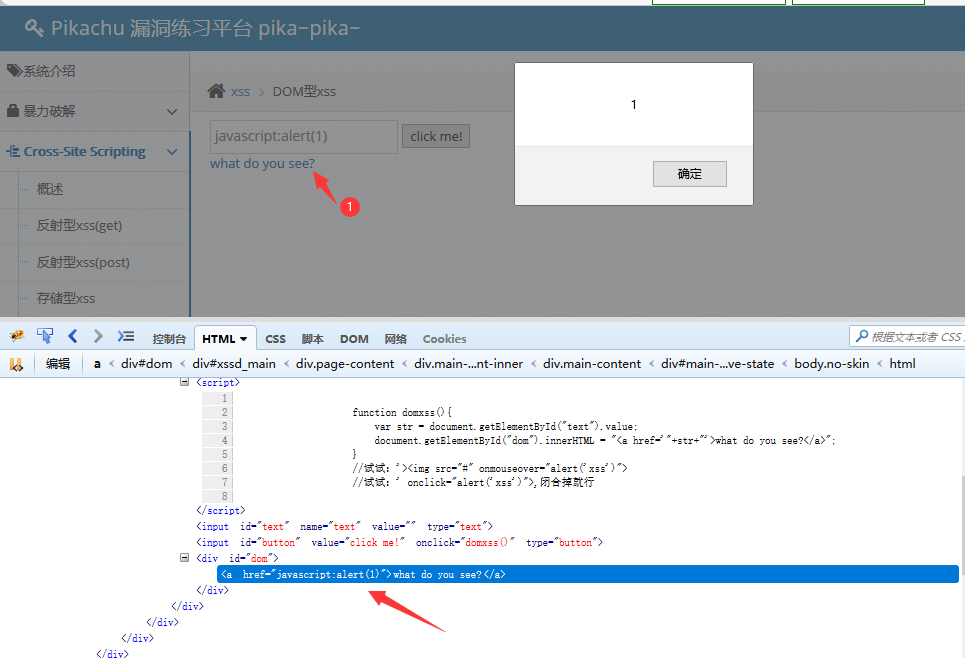This screenshot has height=658, width=965.
Task: Click the 编辑 button in Firebug
Action: click(x=58, y=364)
